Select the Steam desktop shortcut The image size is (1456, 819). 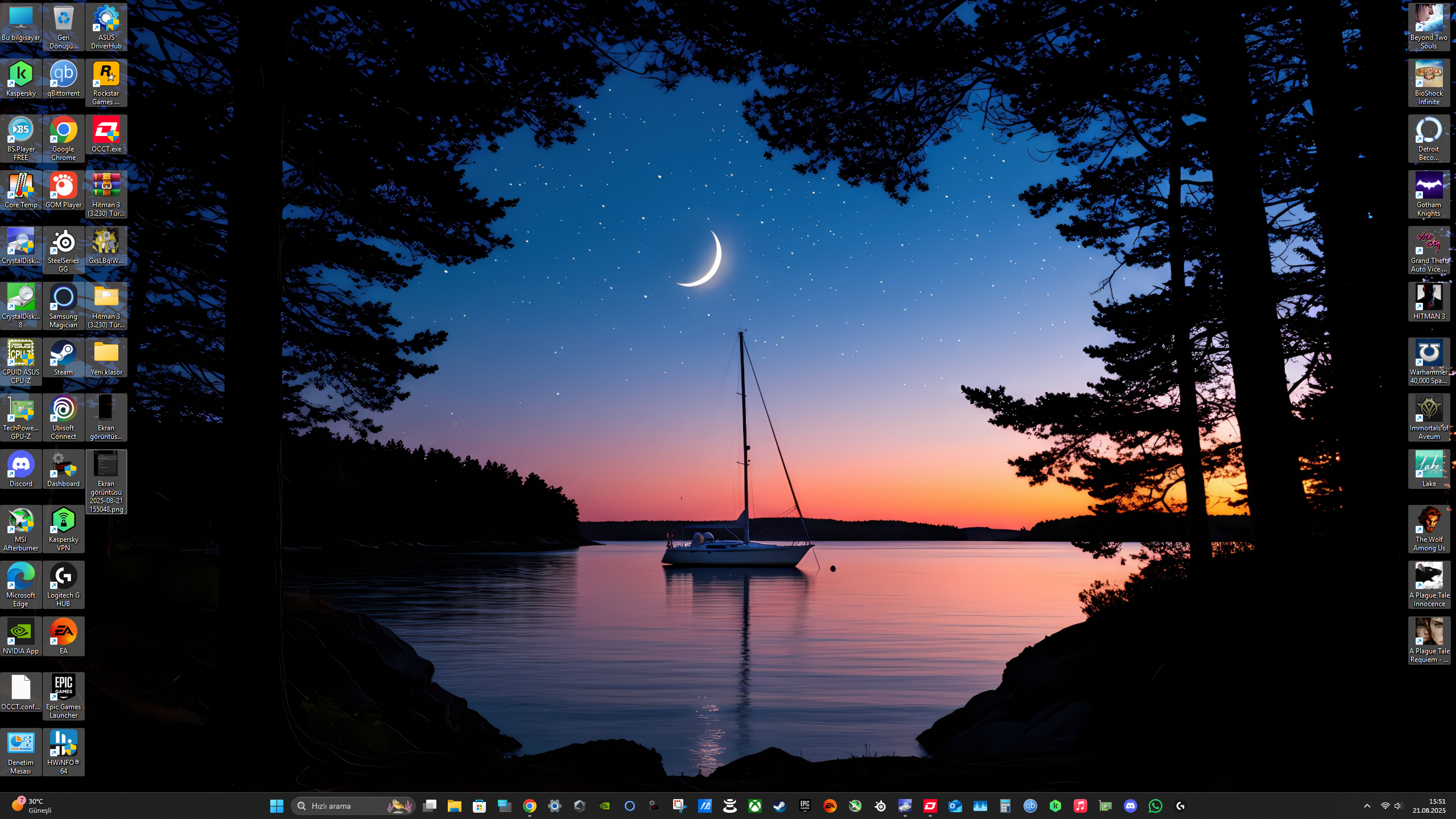tap(63, 358)
